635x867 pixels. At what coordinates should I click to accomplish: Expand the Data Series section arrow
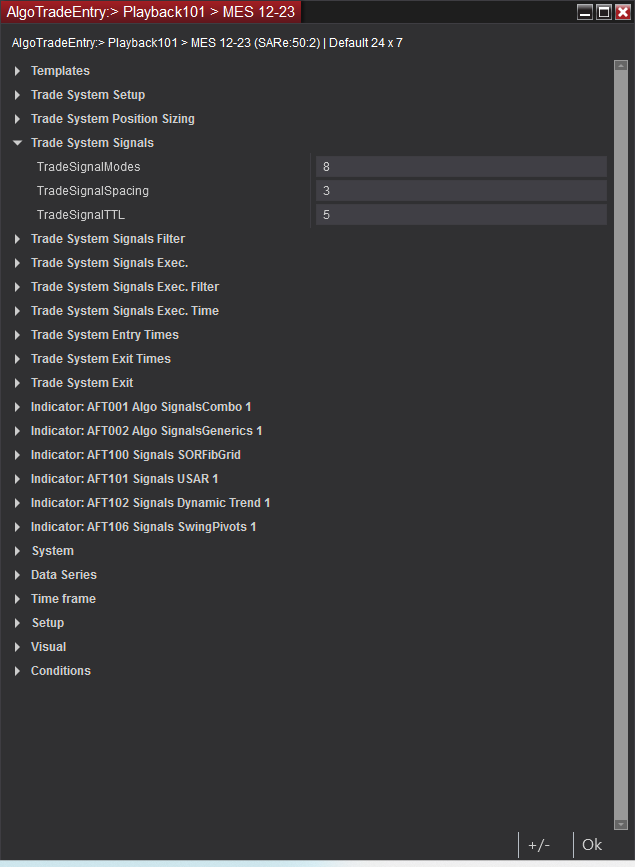pyautogui.click(x=17, y=575)
